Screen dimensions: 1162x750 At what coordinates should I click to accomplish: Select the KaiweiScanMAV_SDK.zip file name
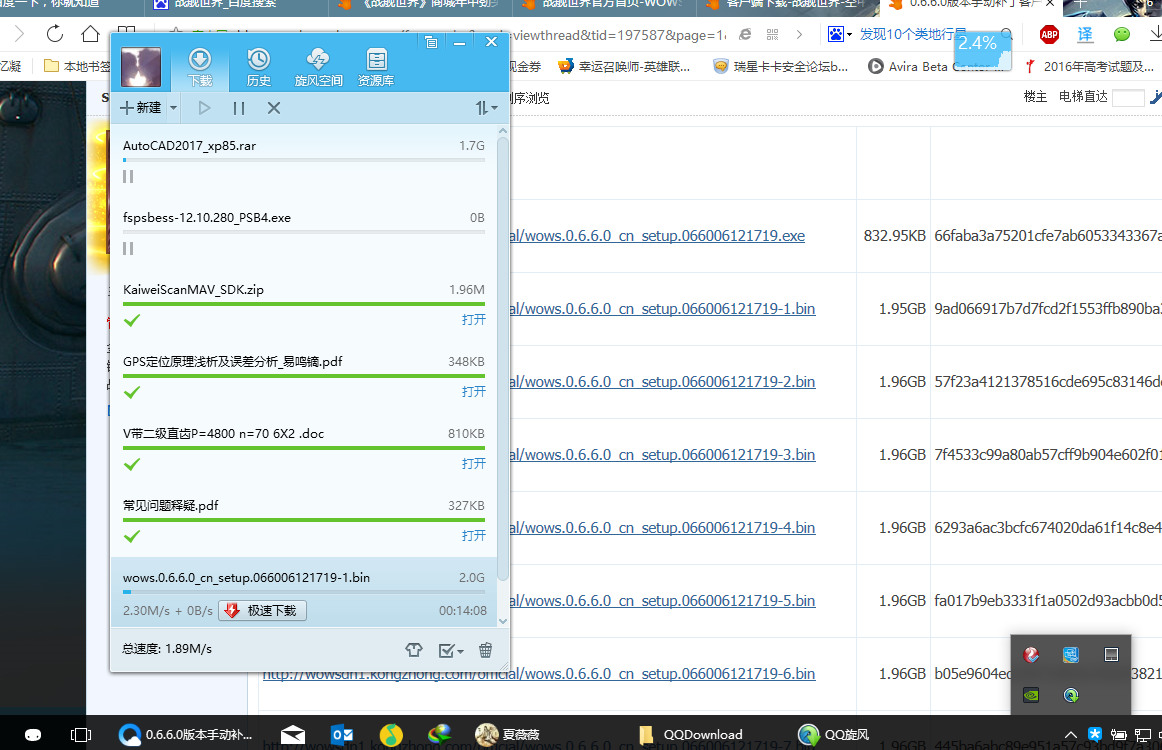point(193,290)
